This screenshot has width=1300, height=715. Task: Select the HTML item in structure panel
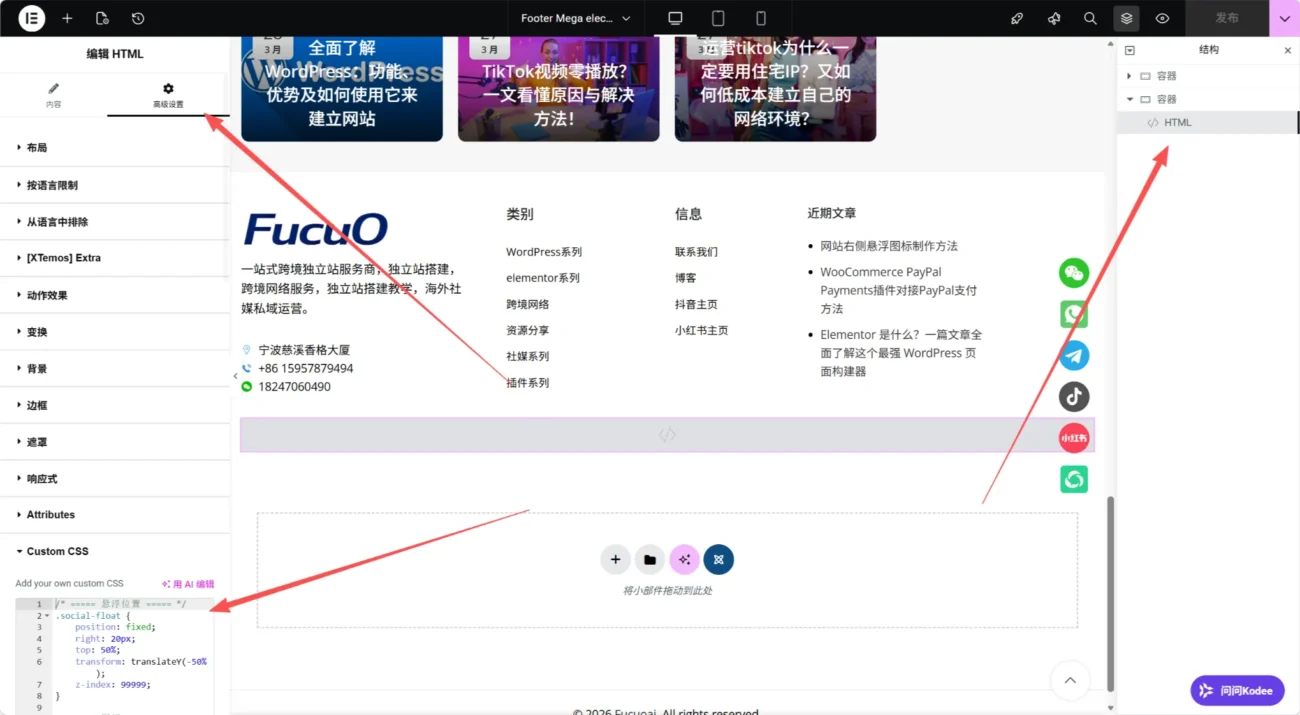(x=1177, y=122)
